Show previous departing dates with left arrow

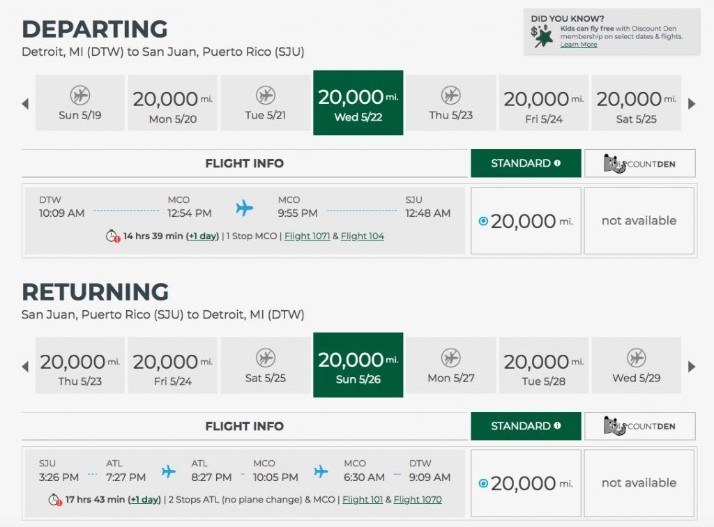[x=25, y=103]
